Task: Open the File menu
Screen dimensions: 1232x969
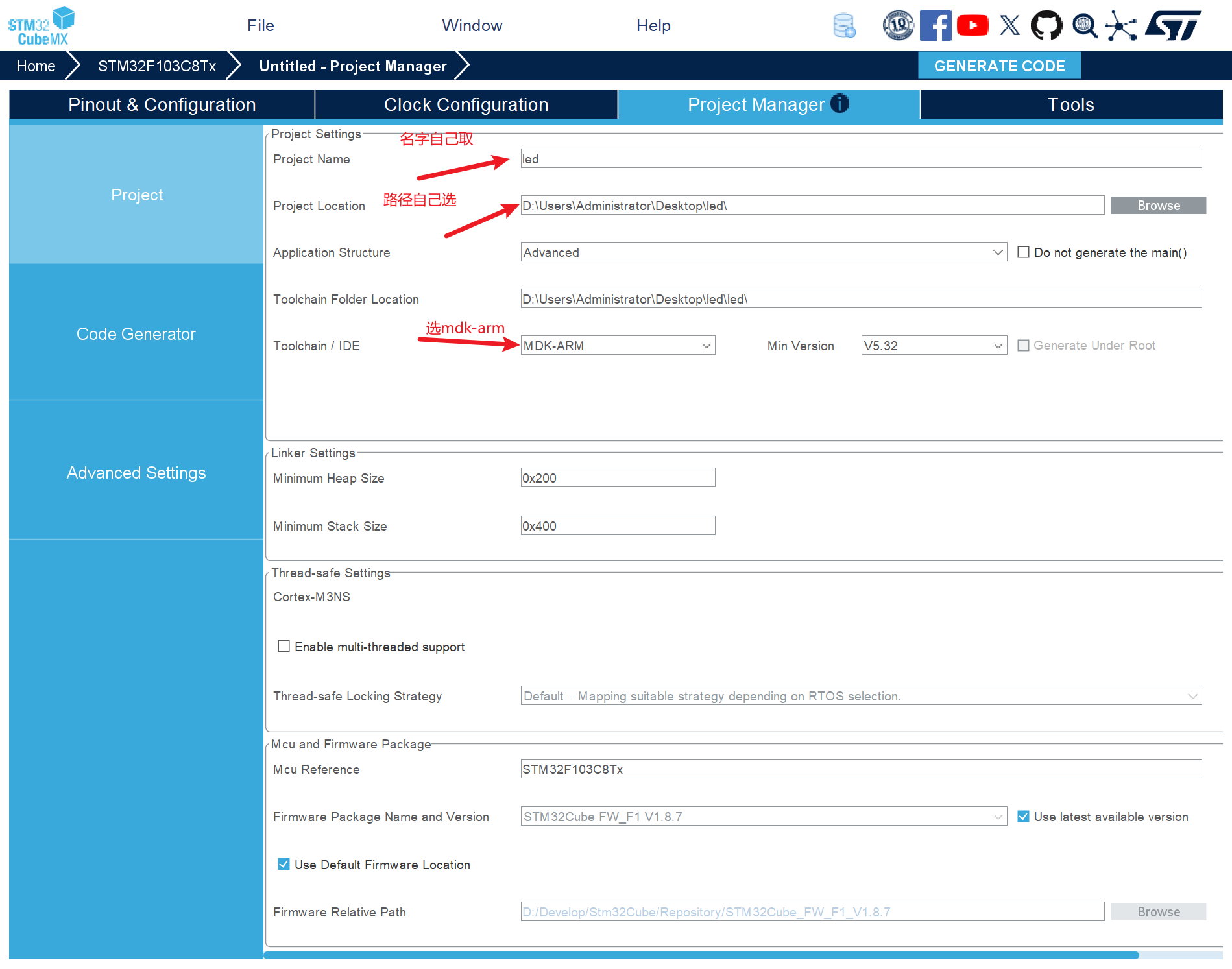Action: [261, 26]
